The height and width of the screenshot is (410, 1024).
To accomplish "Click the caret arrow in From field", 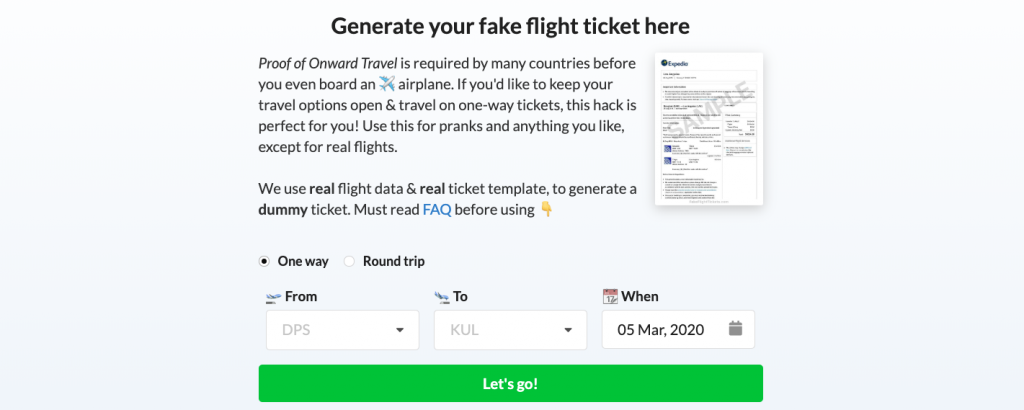I will [x=400, y=330].
